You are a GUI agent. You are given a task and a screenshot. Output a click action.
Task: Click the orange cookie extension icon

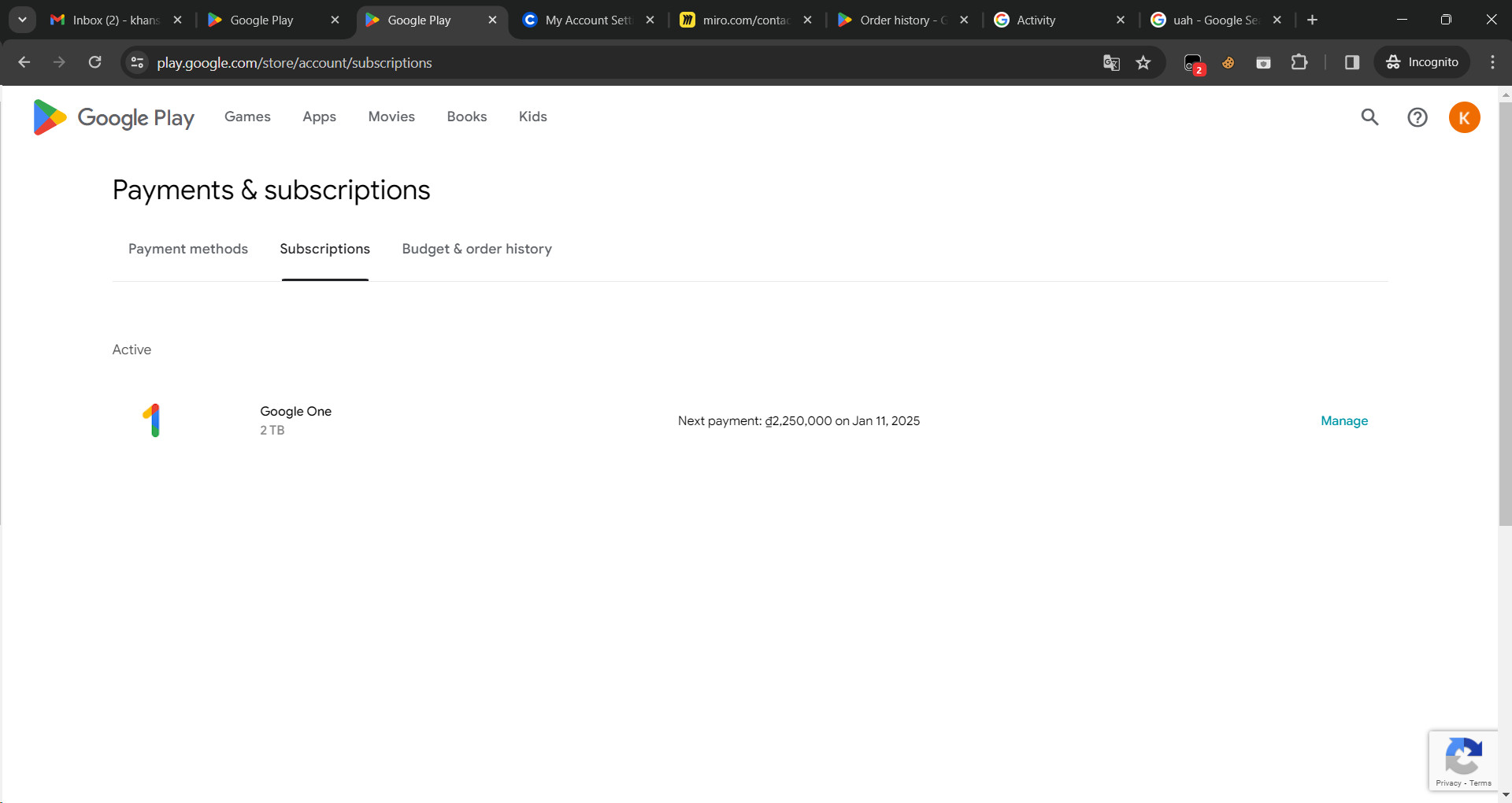tap(1228, 62)
